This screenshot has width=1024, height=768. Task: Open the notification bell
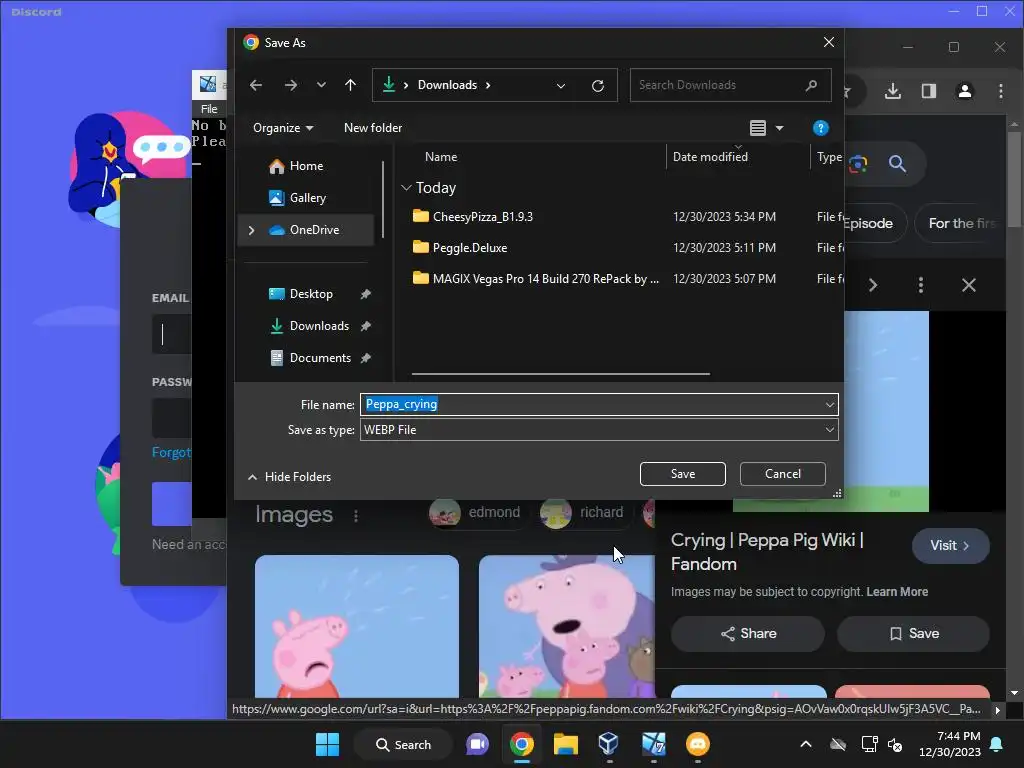(997, 744)
